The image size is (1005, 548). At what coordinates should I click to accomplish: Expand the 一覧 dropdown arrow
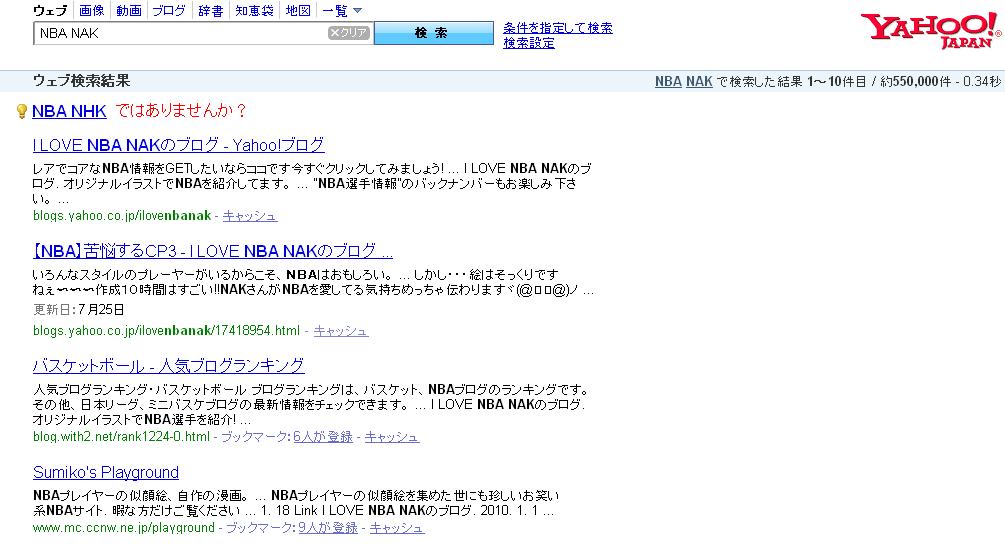pyautogui.click(x=358, y=11)
